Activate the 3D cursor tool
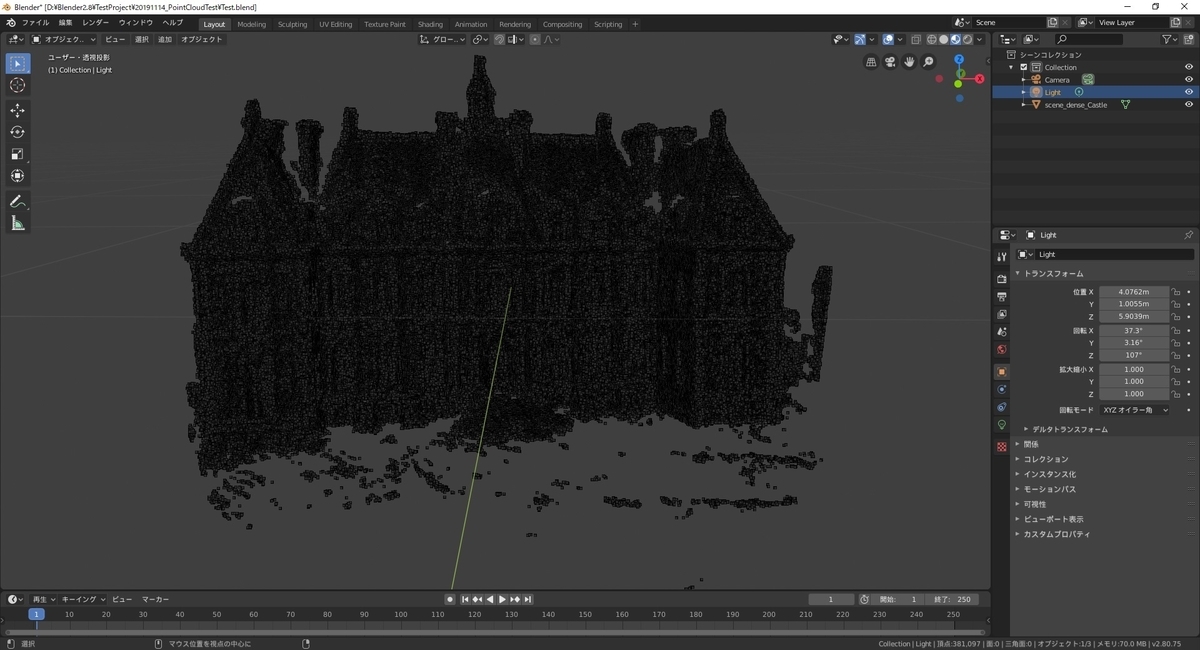The height and width of the screenshot is (650, 1200). (17, 85)
